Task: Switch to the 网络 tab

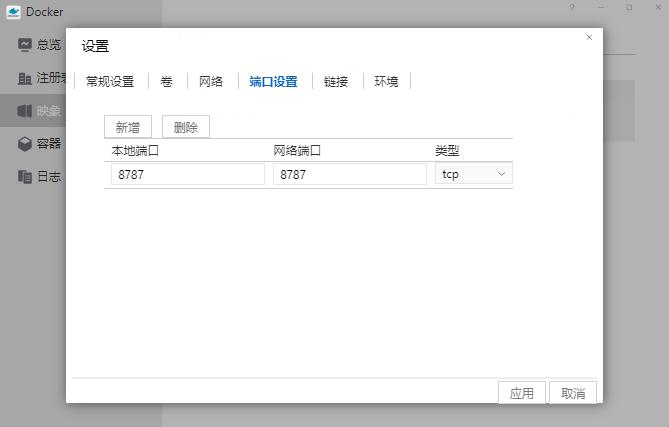Action: click(x=211, y=82)
